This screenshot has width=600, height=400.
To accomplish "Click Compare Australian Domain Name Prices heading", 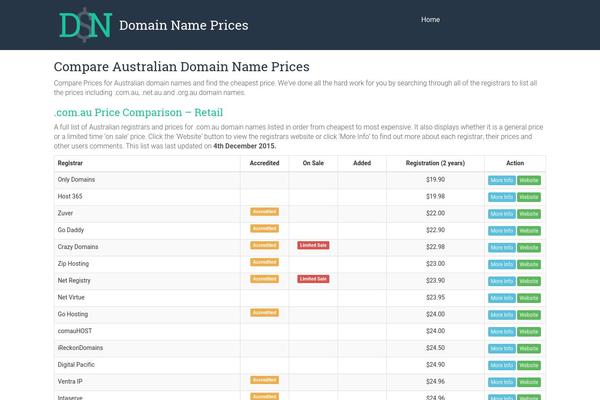I will click(x=181, y=67).
